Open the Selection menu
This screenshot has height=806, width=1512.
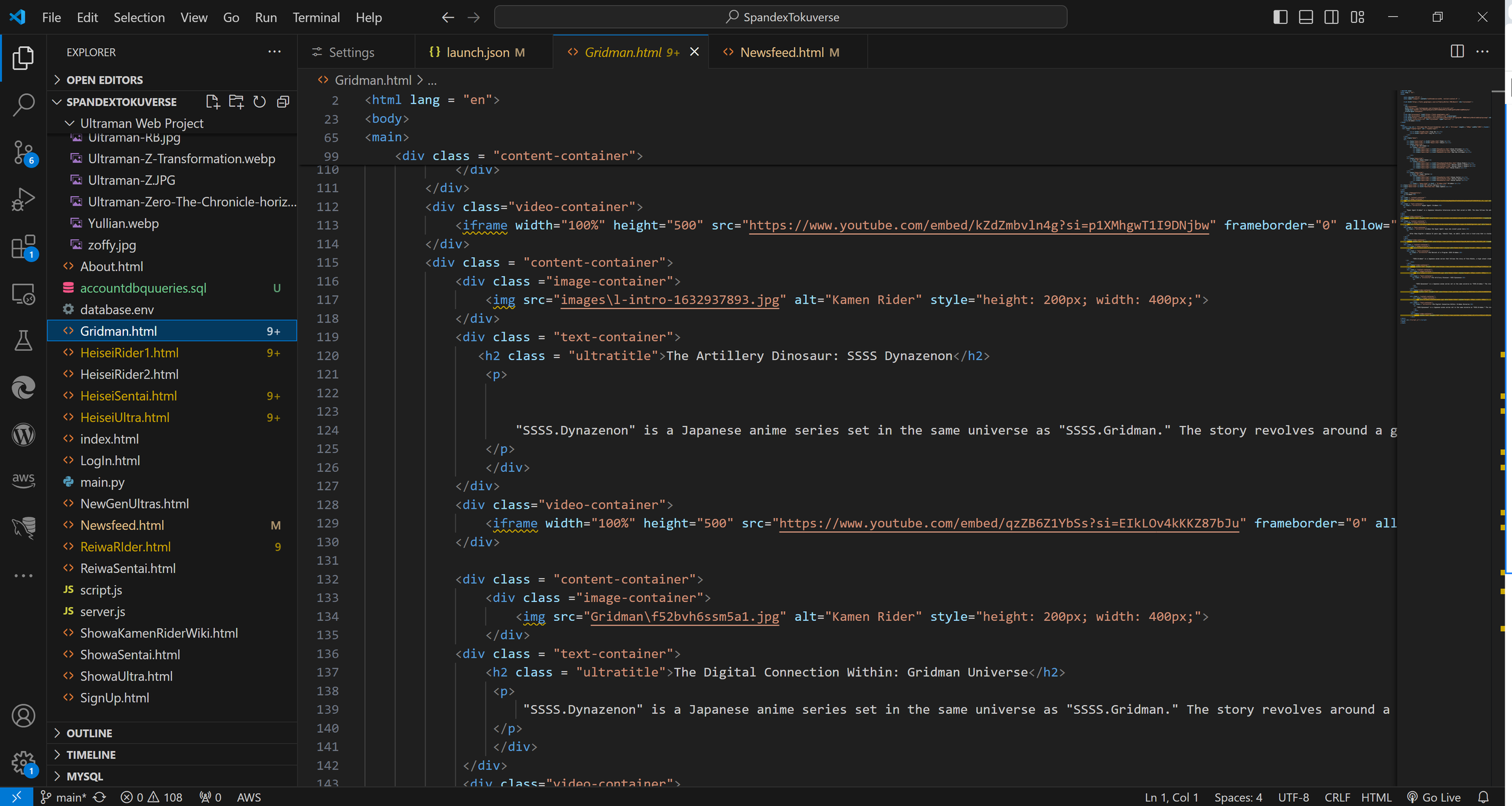pyautogui.click(x=139, y=17)
